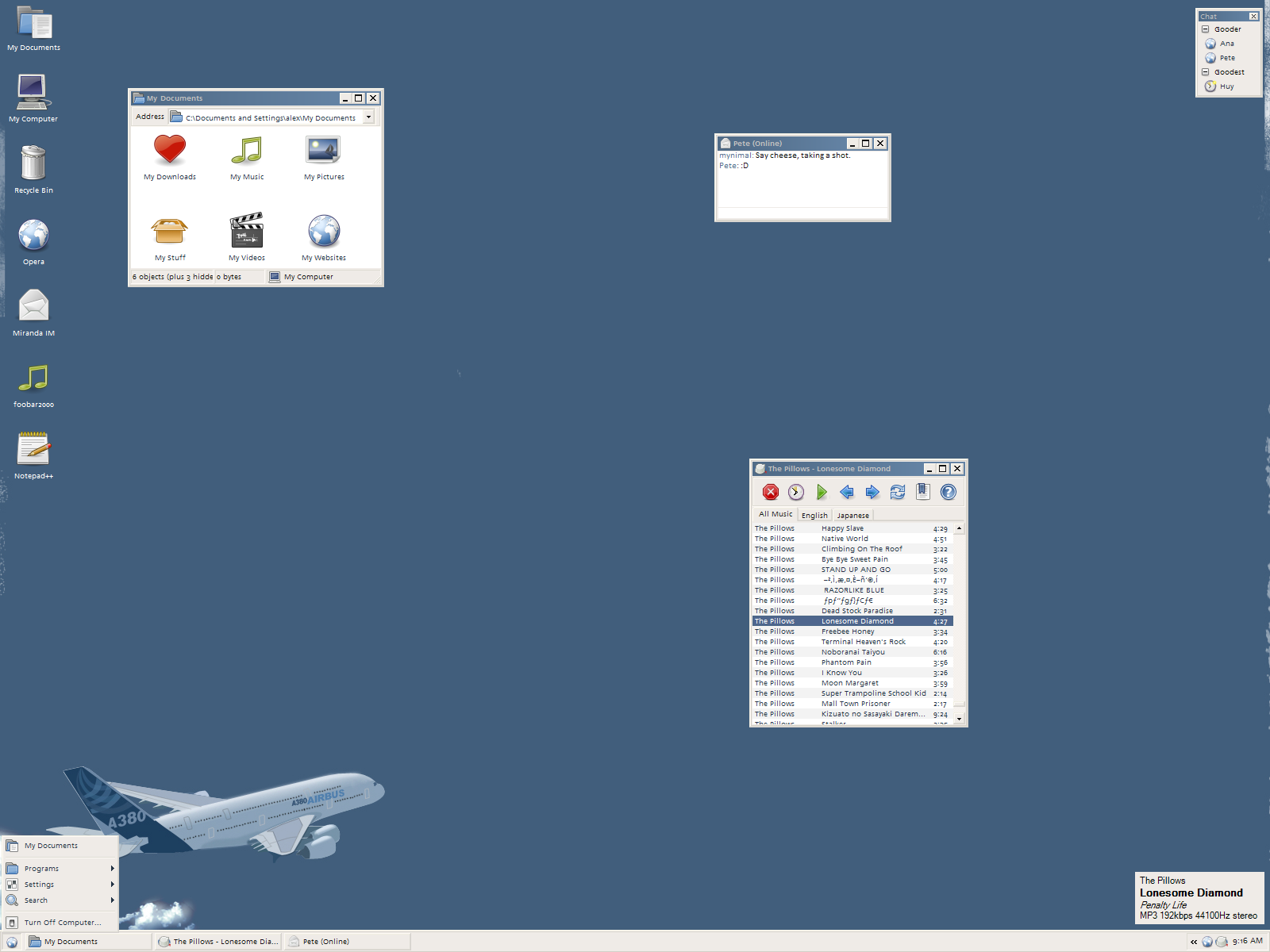Switch to the Japanese playlist tab
1270x952 pixels.
[x=852, y=516]
